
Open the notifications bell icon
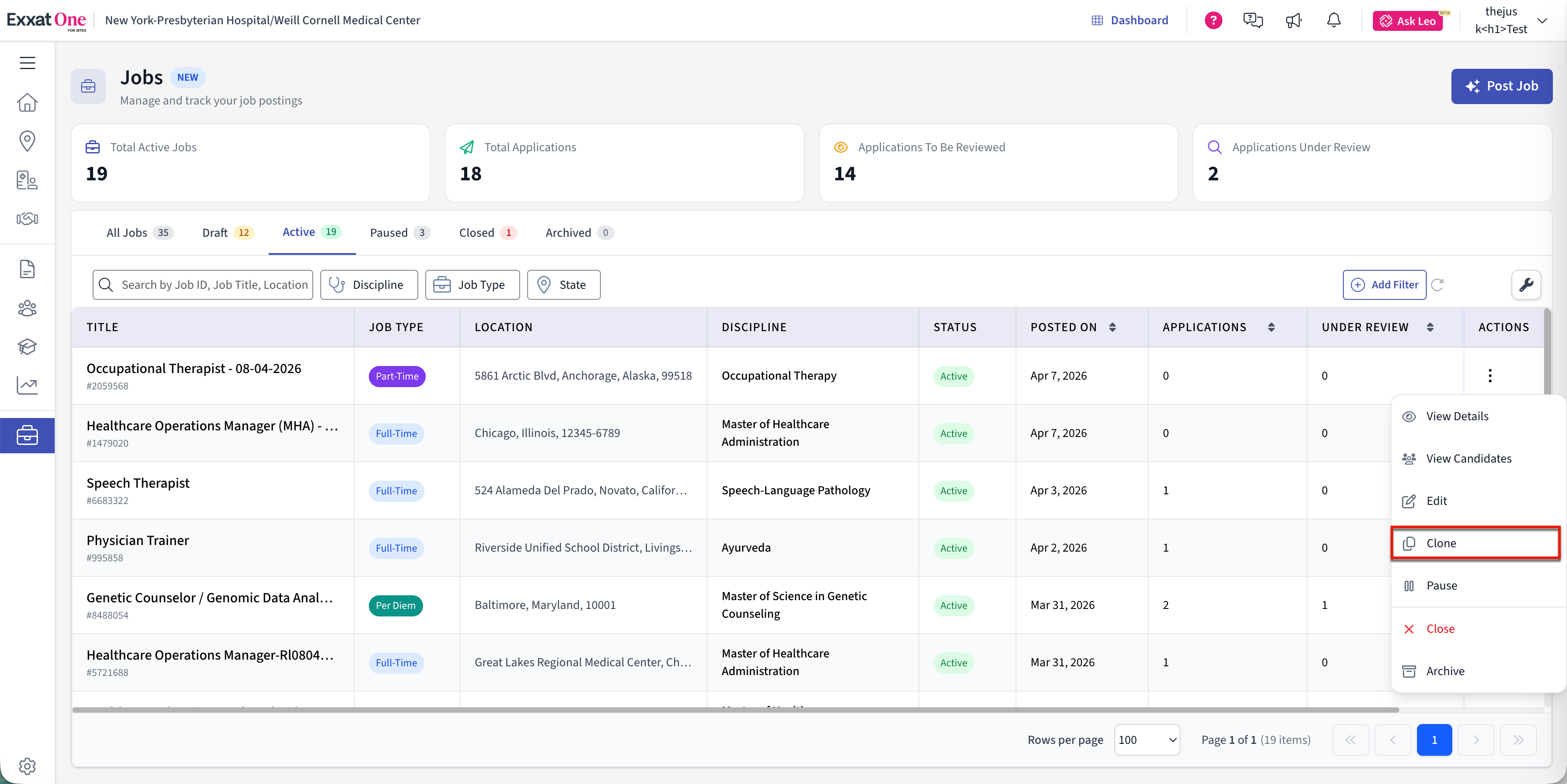coord(1334,20)
